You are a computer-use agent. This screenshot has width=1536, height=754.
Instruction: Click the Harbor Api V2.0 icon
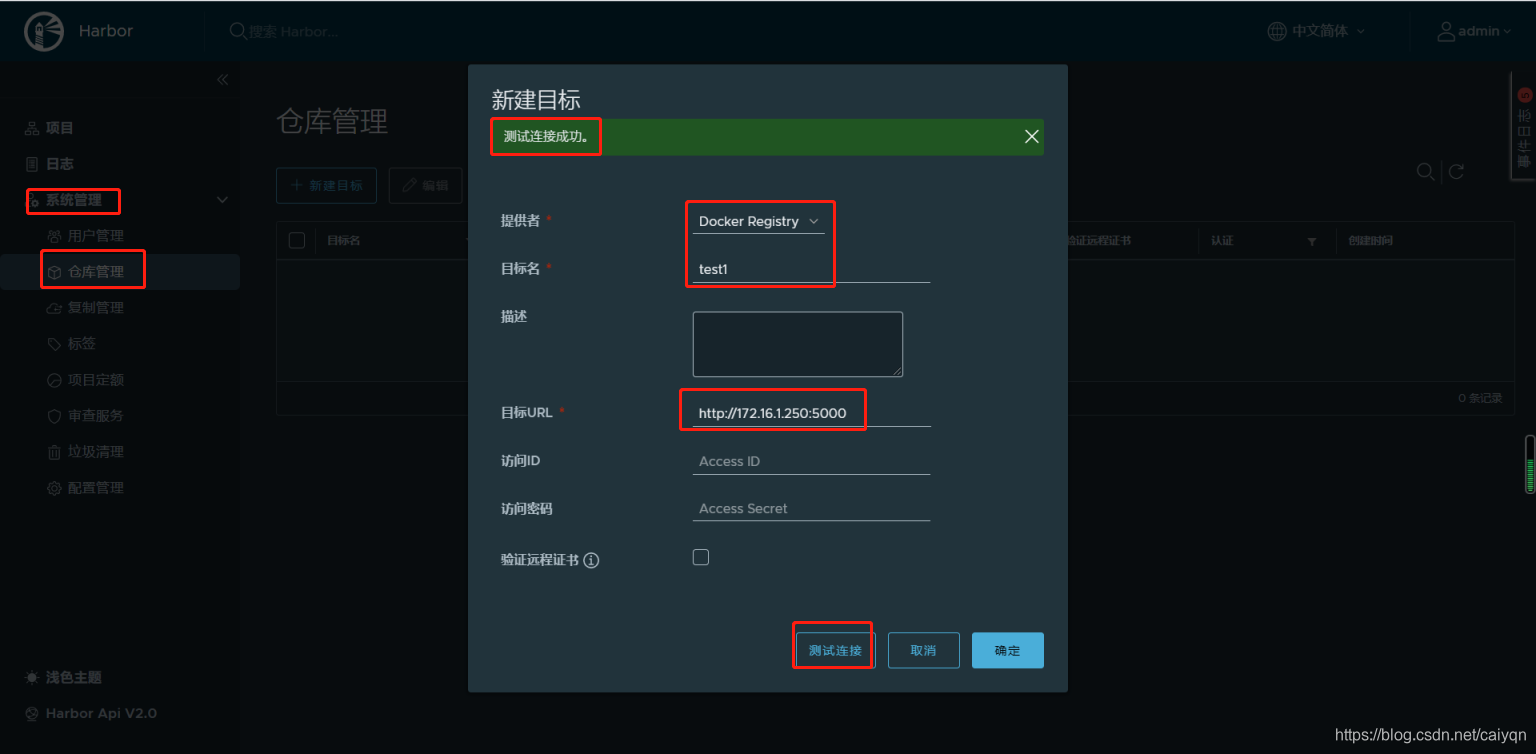coord(32,714)
